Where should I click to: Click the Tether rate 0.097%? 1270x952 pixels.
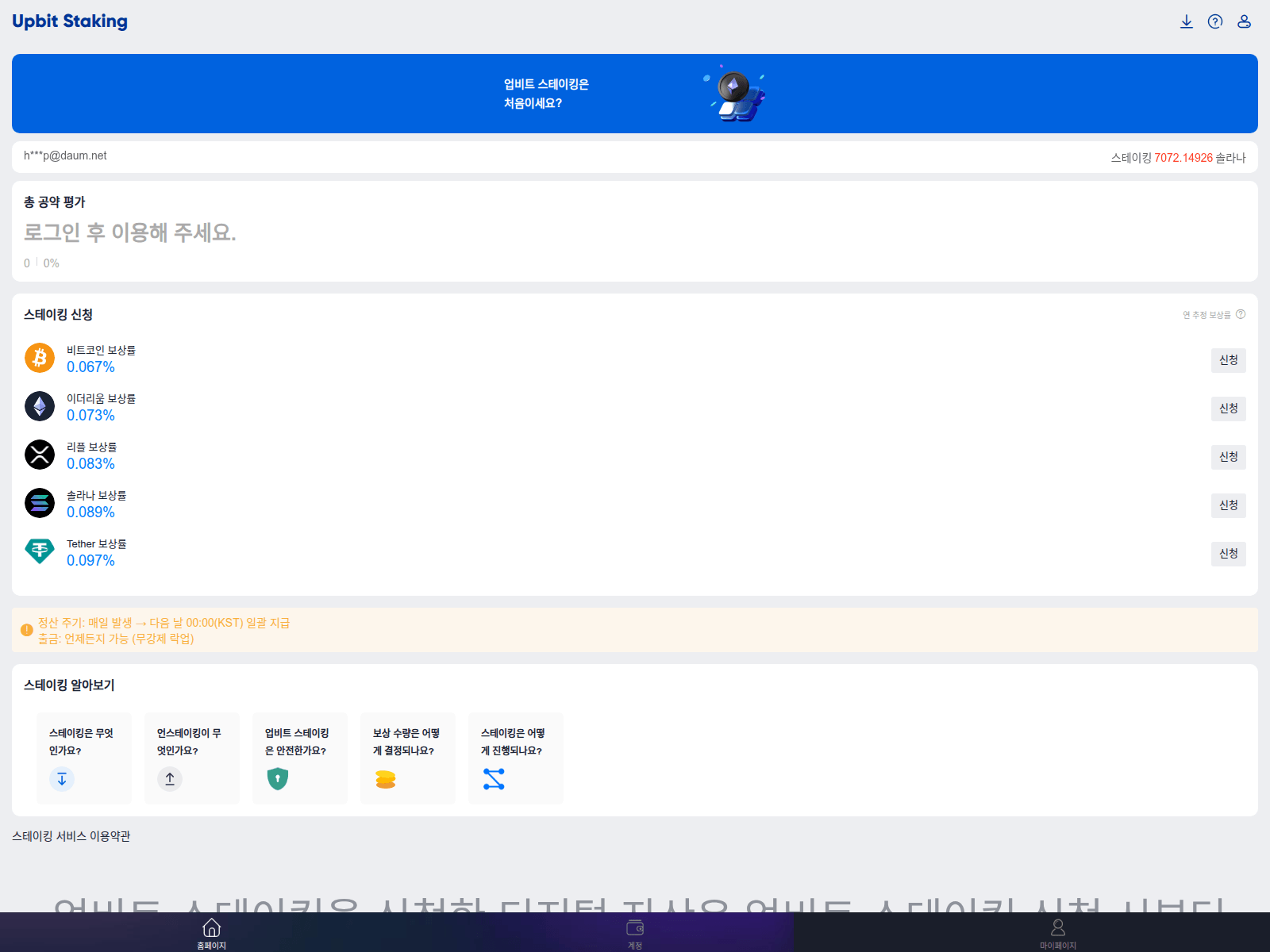[90, 561]
